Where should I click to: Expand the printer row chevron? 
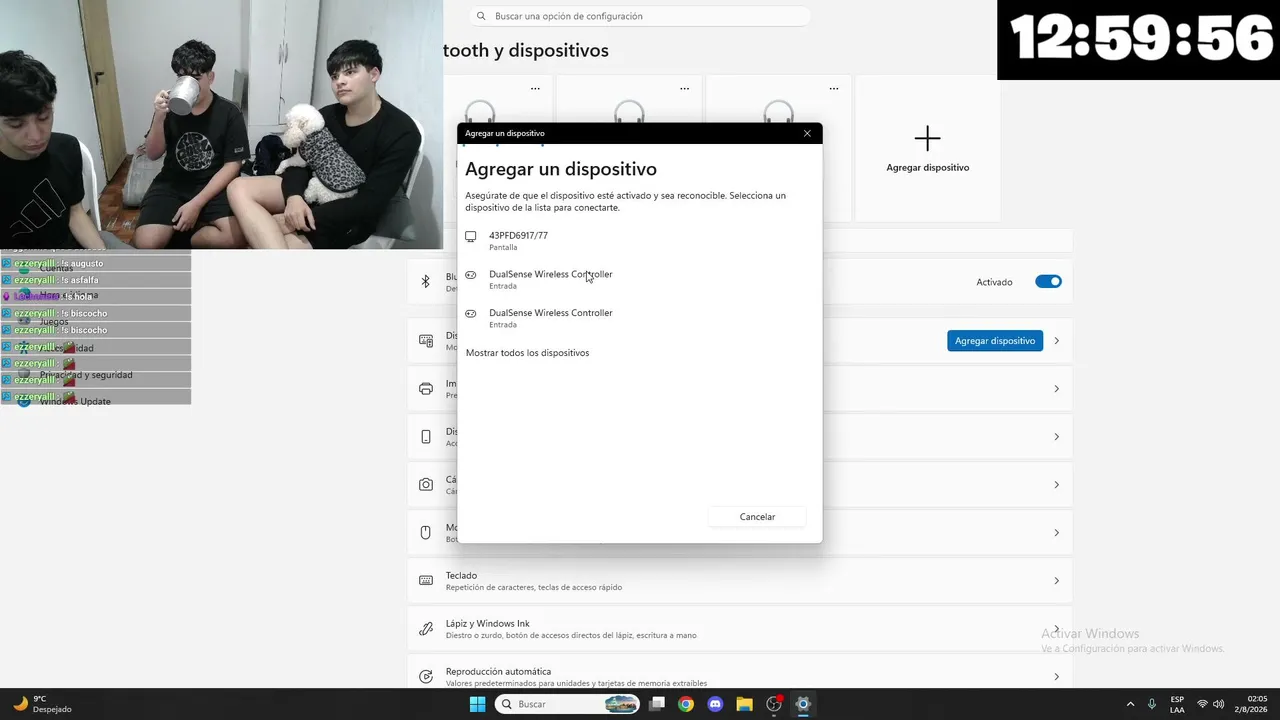[x=1056, y=389]
